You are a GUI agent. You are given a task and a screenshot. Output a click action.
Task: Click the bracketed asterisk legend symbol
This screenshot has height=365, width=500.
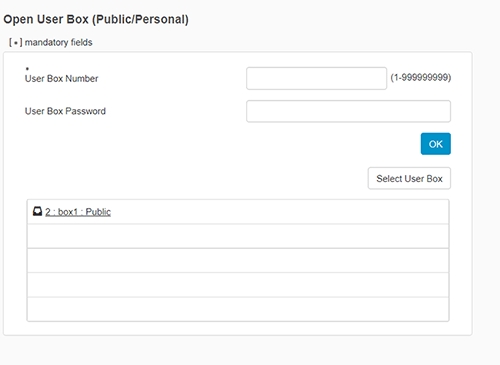coord(16,43)
